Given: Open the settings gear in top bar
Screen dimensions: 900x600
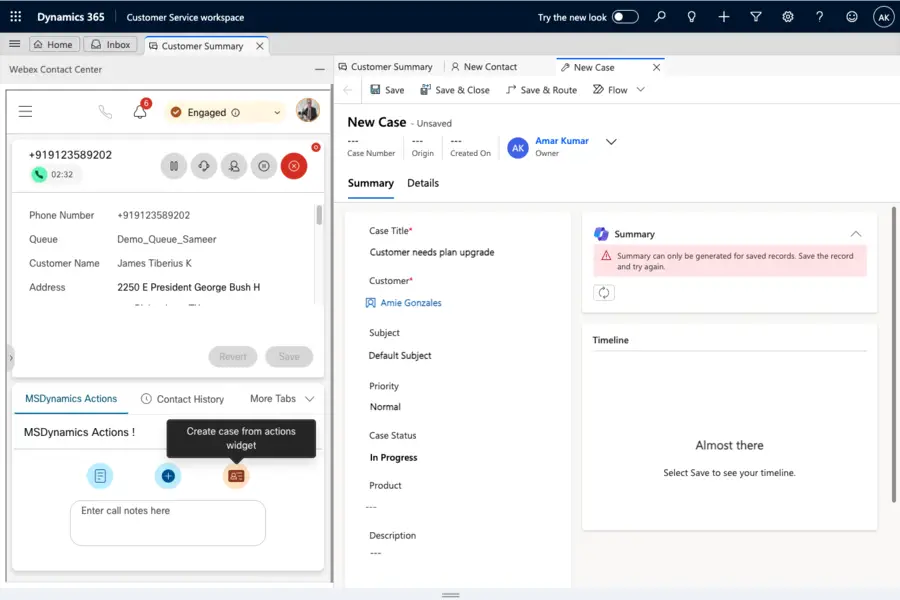Looking at the screenshot, I should [x=788, y=17].
